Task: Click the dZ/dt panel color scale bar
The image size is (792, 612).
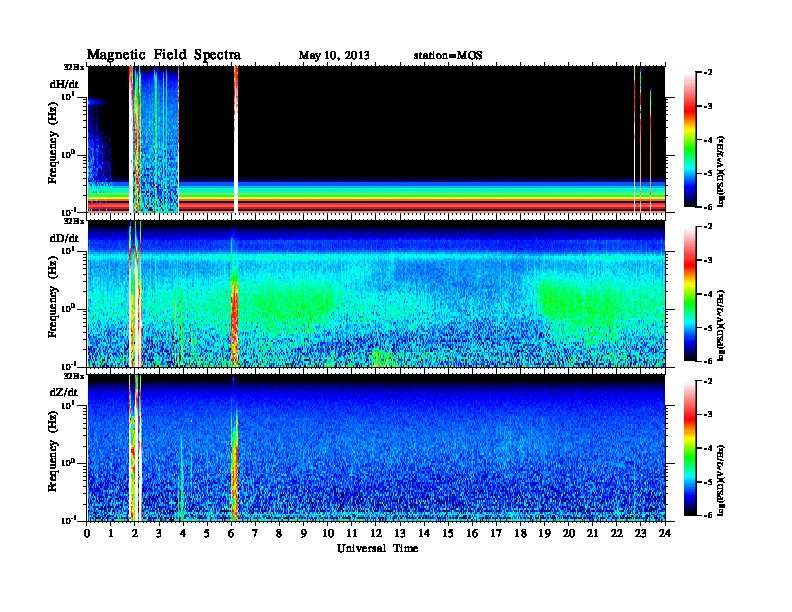Action: 690,448
